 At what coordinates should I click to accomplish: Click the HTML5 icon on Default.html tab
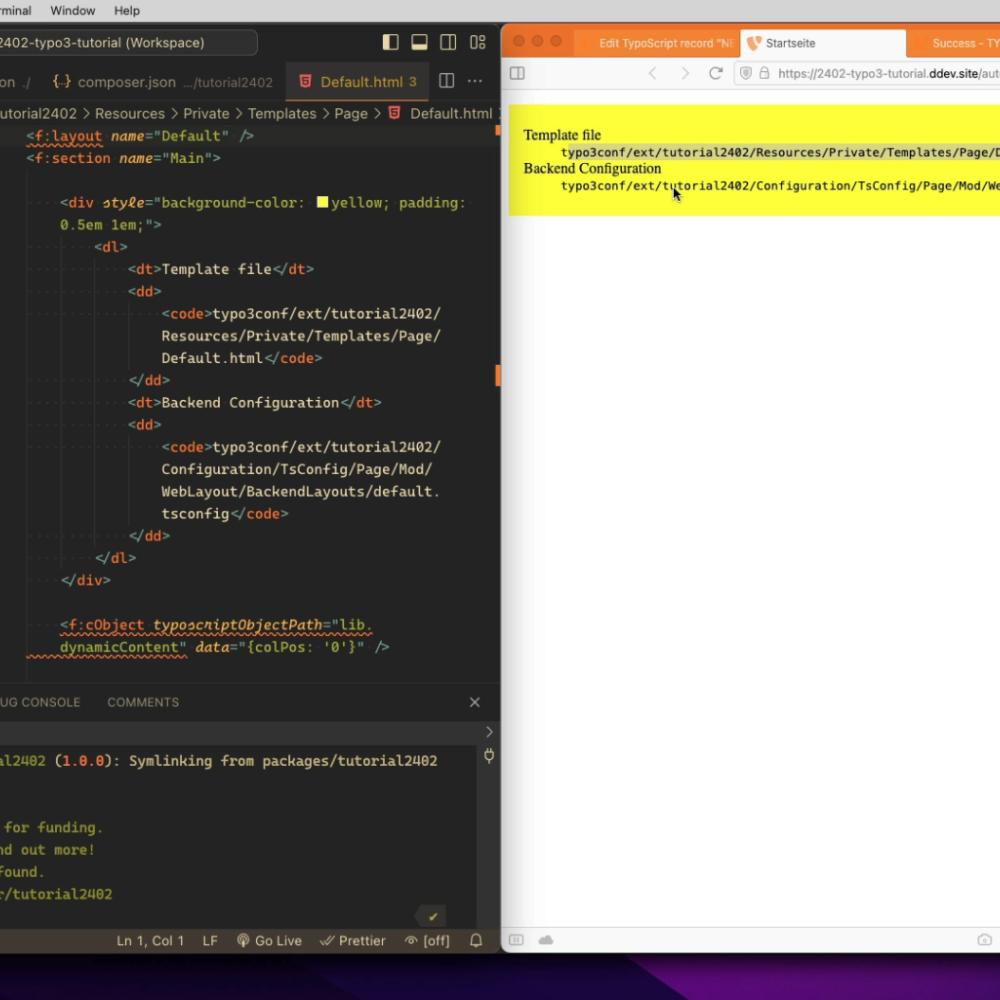[305, 82]
